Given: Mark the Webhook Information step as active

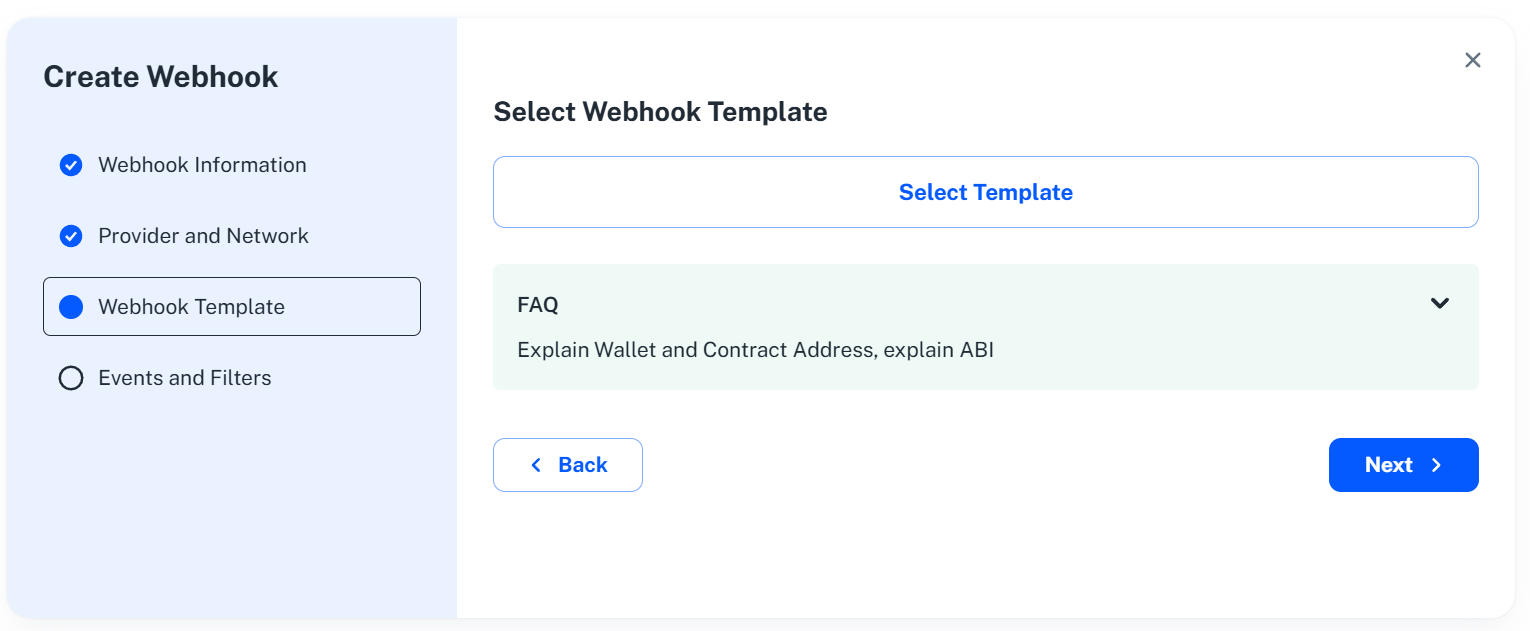Looking at the screenshot, I should pyautogui.click(x=202, y=165).
